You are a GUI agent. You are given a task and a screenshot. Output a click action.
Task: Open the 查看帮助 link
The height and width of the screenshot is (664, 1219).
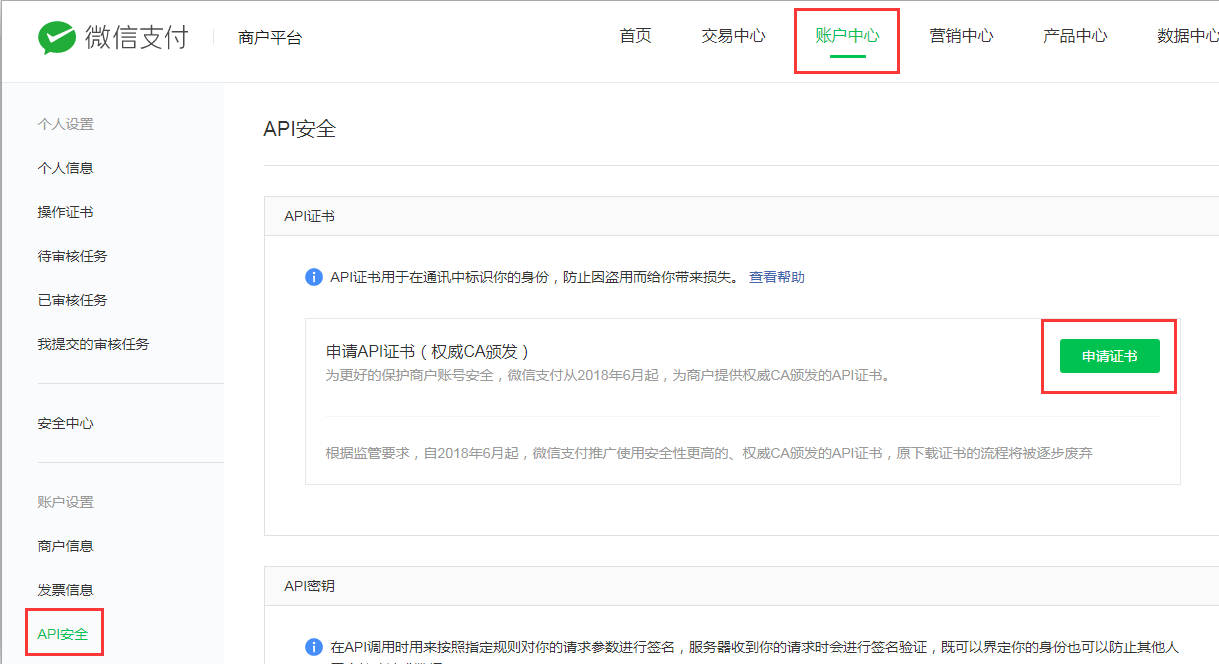click(x=777, y=277)
